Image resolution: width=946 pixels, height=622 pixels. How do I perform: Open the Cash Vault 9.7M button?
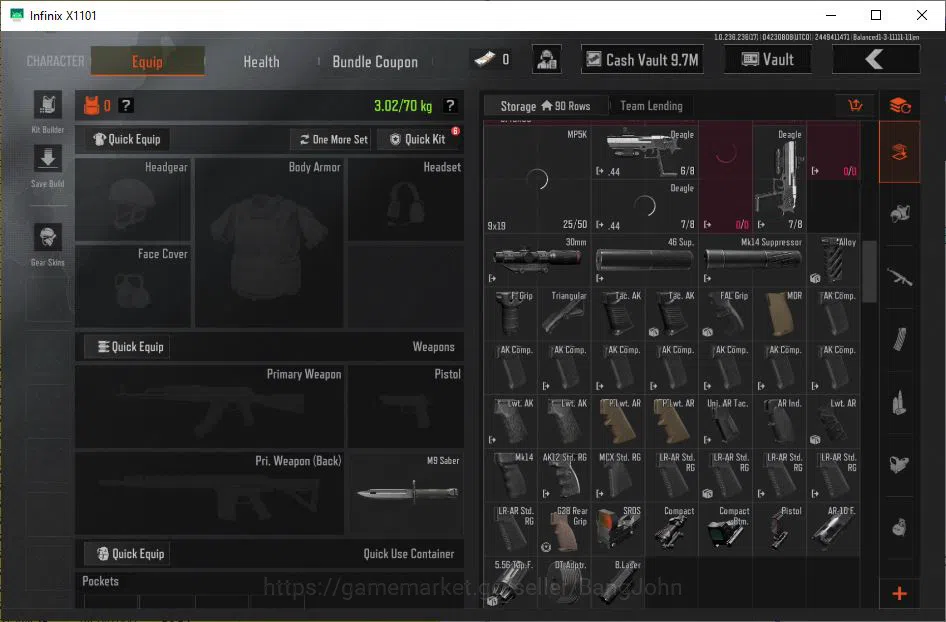click(x=643, y=59)
